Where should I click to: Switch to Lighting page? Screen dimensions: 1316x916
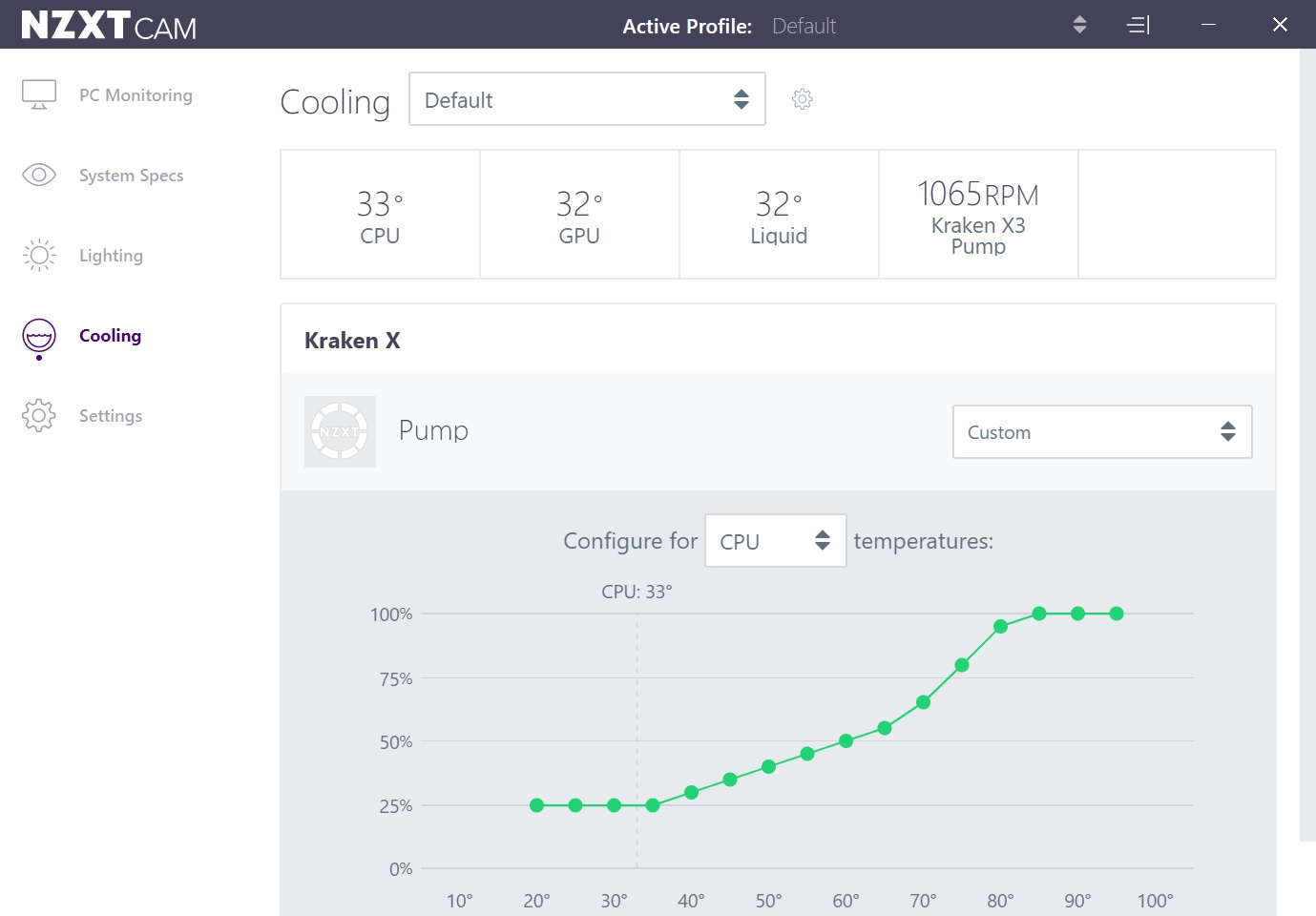coord(111,256)
